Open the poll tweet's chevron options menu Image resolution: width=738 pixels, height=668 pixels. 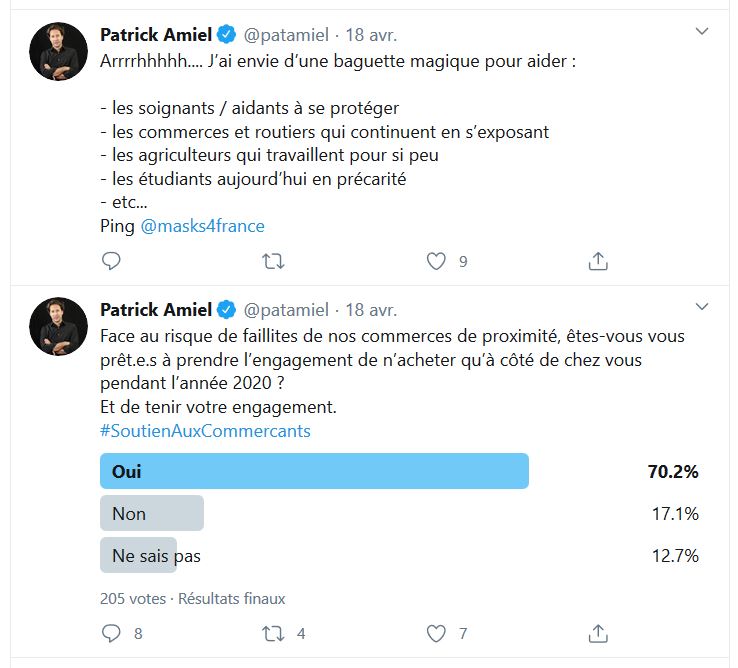click(x=702, y=307)
